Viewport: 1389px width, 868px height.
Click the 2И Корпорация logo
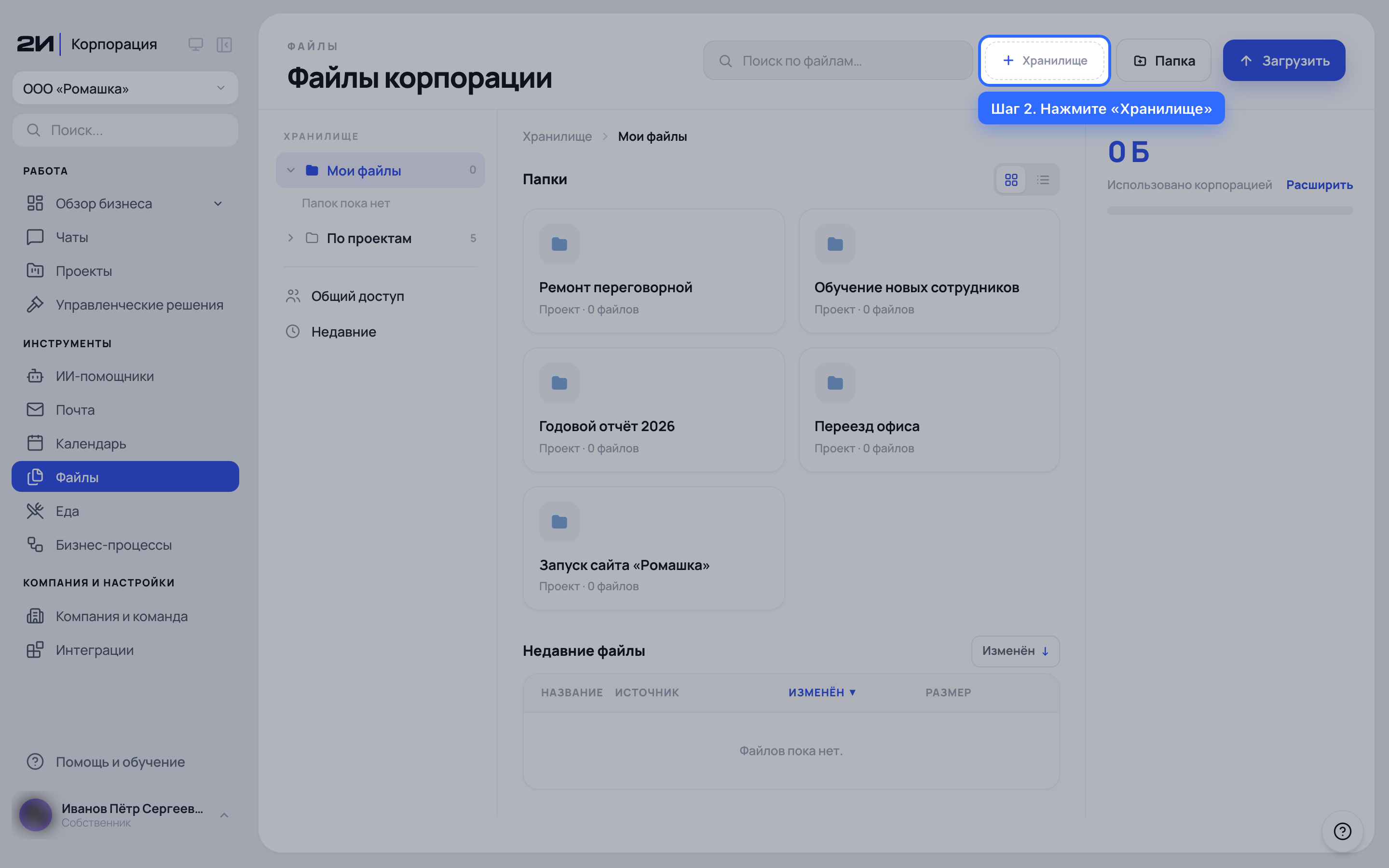click(87, 44)
